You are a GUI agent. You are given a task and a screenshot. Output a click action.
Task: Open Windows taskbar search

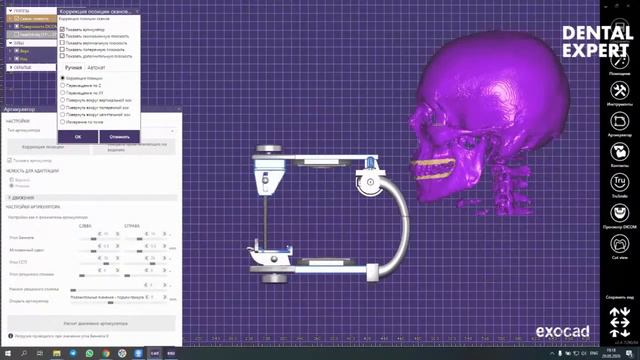click(x=24, y=353)
